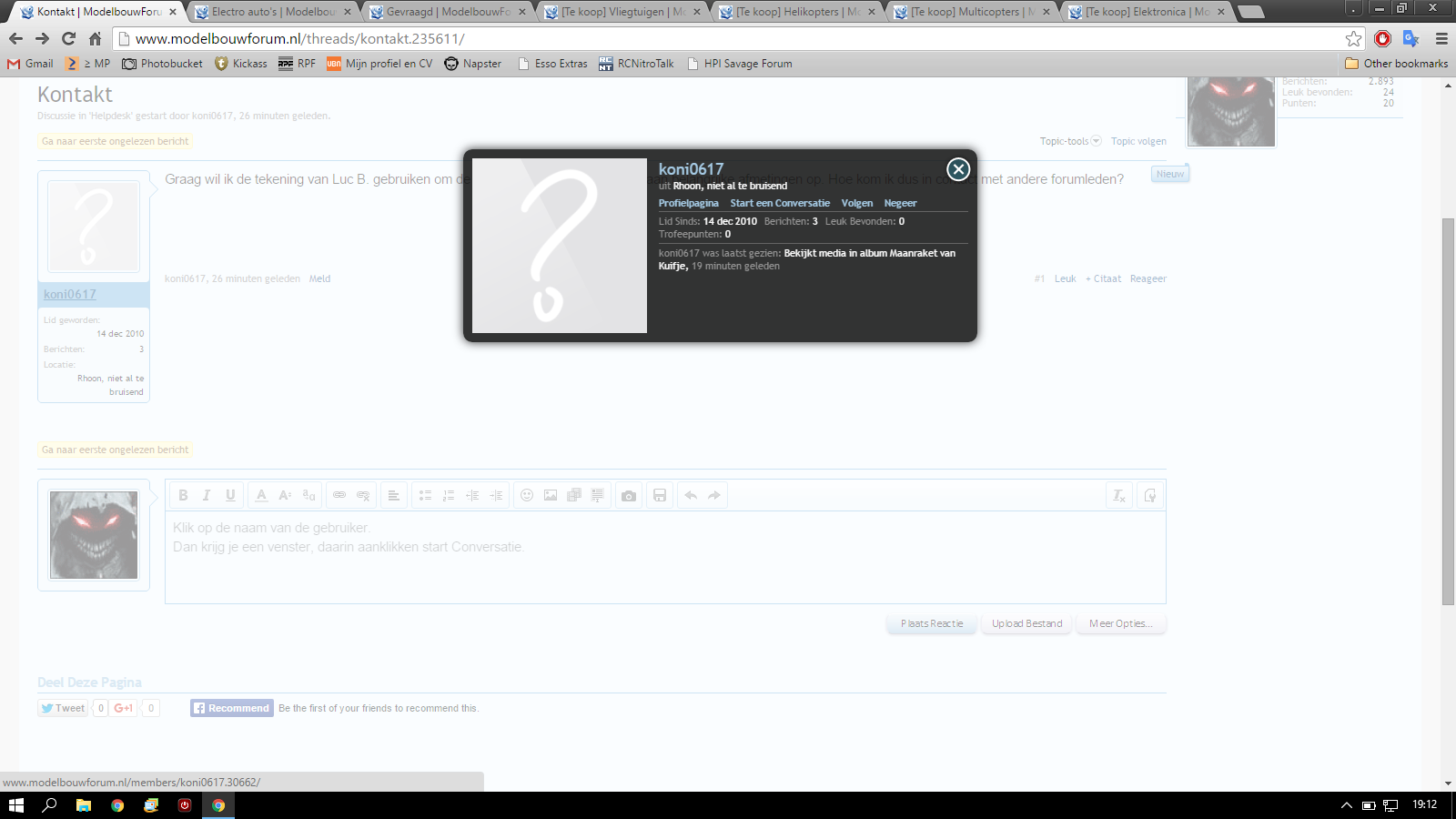Open the text color picker in editor
Image resolution: width=1456 pixels, height=819 pixels.
pos(261,495)
